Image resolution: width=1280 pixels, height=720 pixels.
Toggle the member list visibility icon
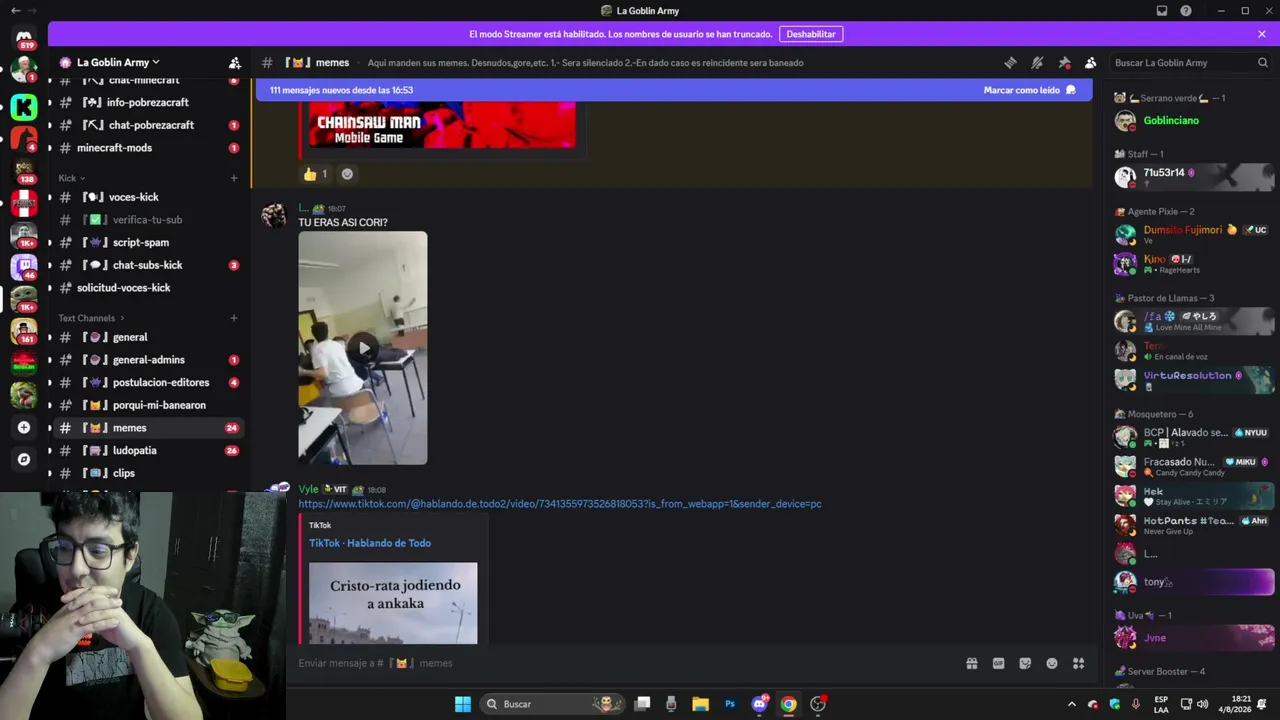click(1091, 62)
